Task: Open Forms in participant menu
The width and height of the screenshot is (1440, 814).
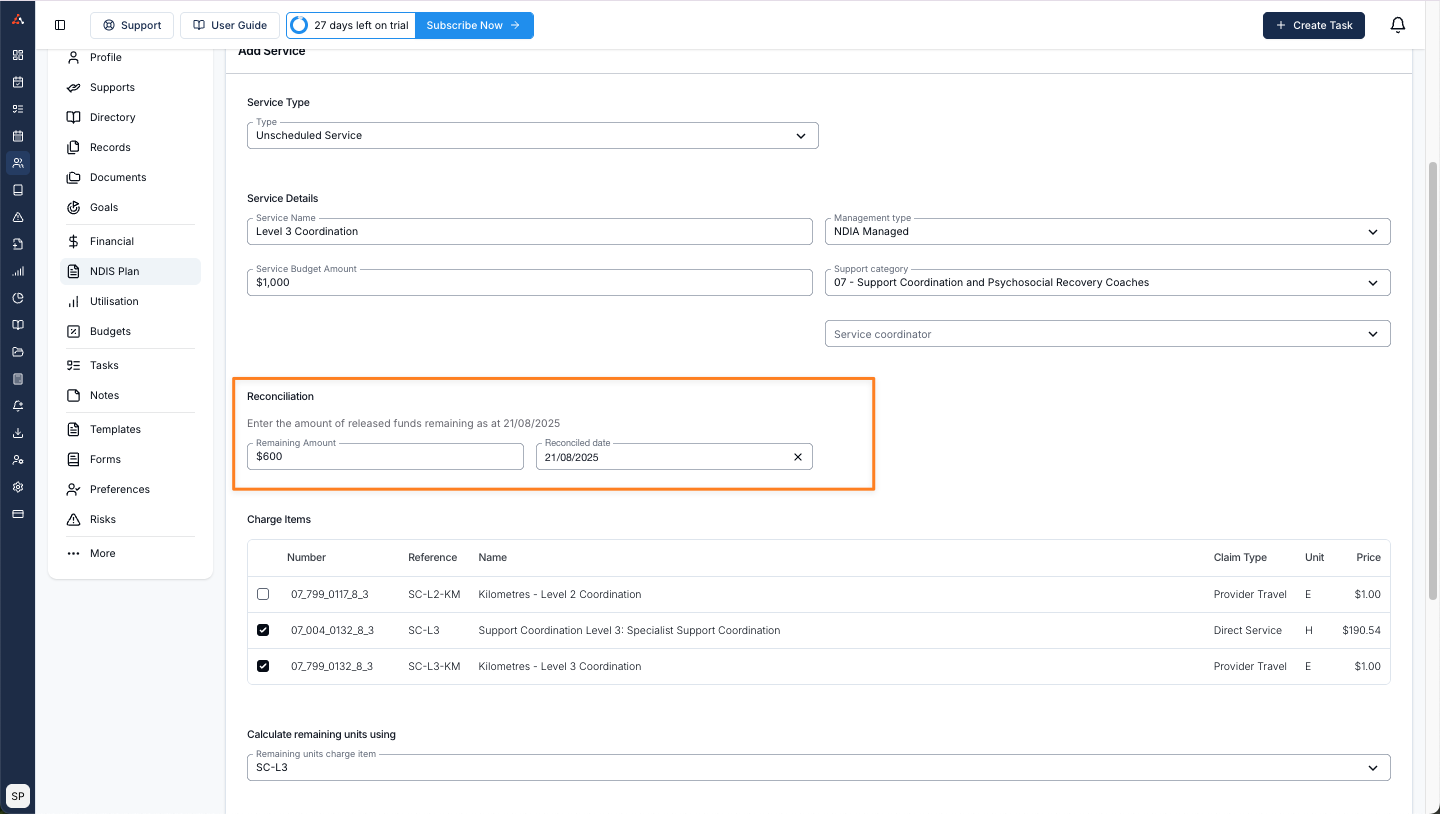Action: pyautogui.click(x=130, y=459)
